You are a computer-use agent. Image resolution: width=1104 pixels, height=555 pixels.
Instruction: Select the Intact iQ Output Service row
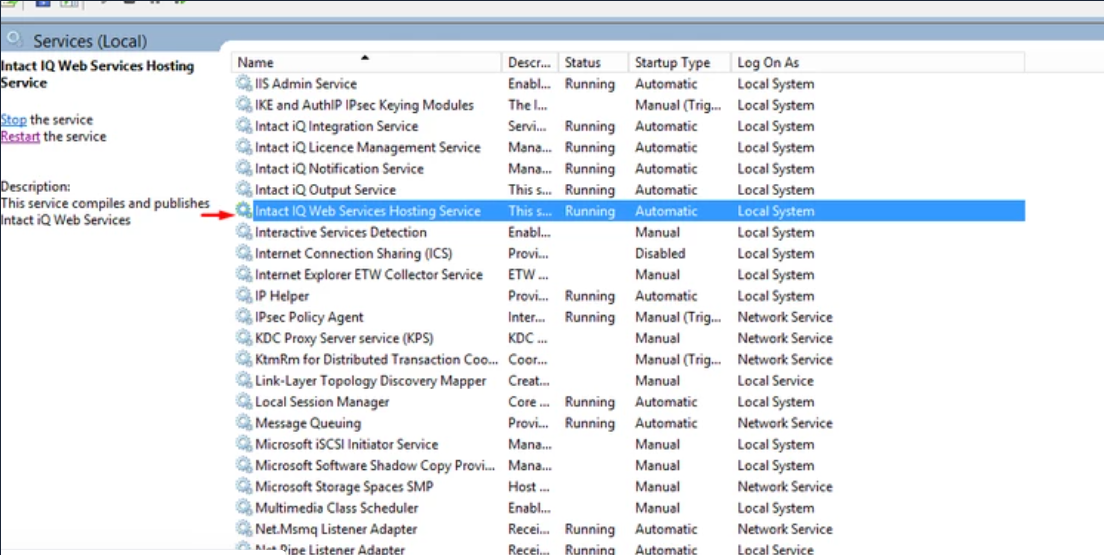325,190
